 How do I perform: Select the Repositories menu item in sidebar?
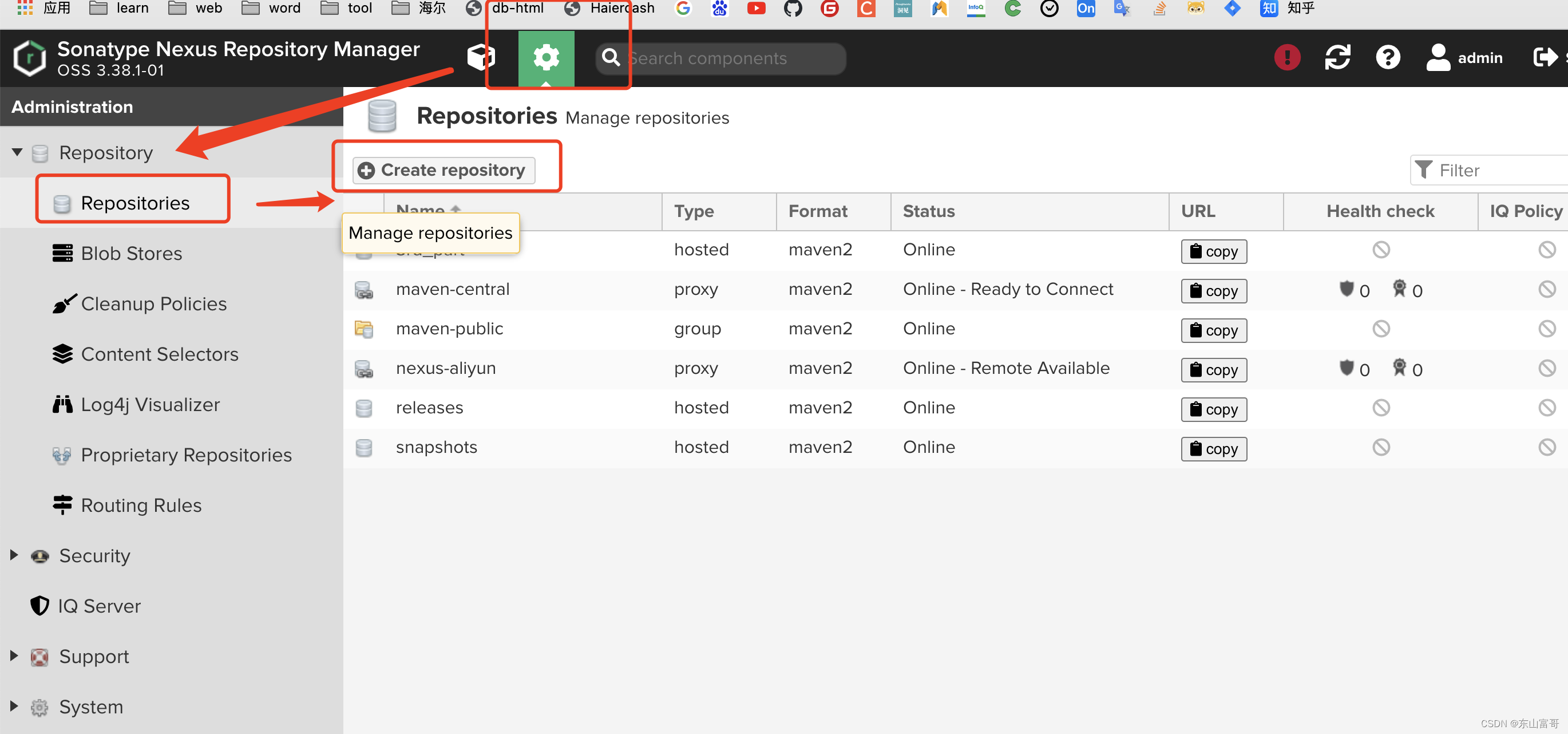135,203
